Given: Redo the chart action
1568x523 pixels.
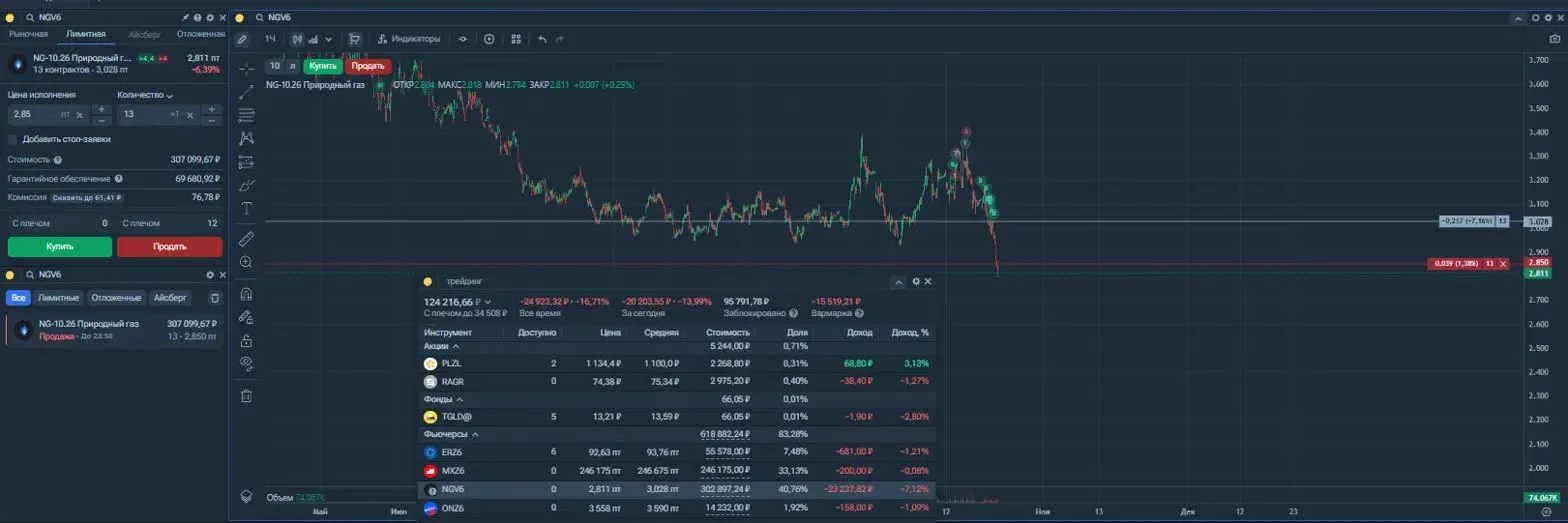Looking at the screenshot, I should (x=559, y=39).
